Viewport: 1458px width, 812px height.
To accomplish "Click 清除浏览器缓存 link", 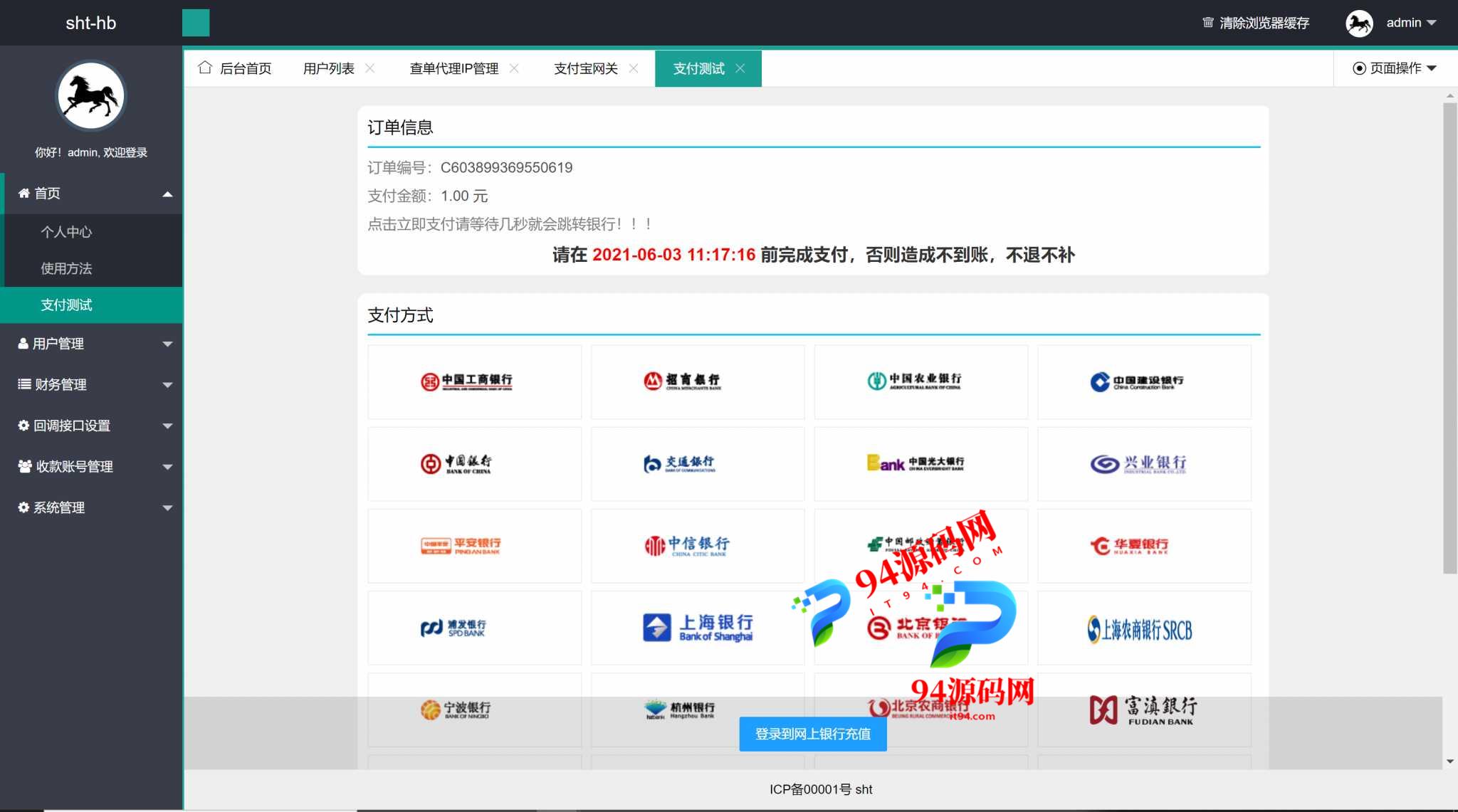I will (1264, 23).
